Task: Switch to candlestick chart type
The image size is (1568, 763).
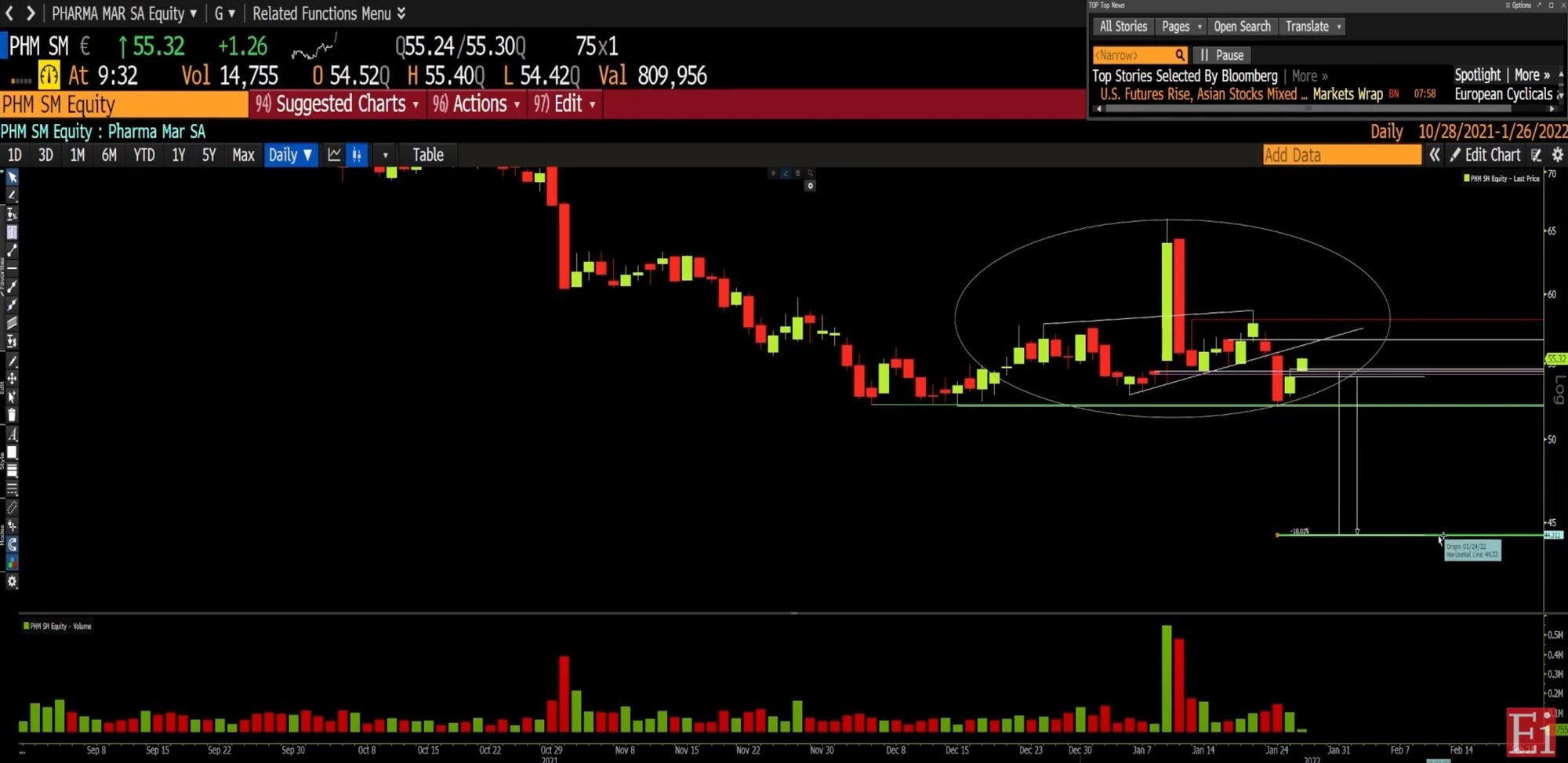Action: coord(357,155)
